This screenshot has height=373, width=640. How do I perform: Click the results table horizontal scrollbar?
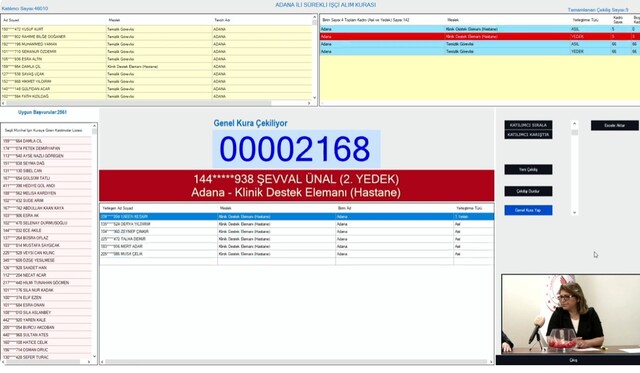297,362
